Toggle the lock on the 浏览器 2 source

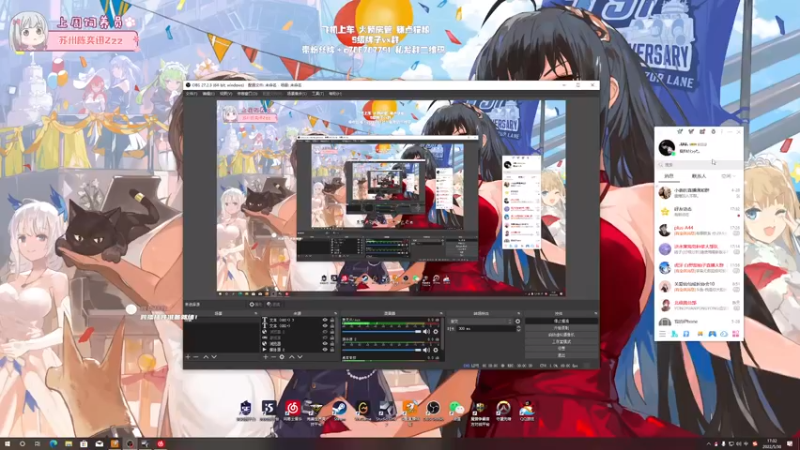(x=332, y=332)
